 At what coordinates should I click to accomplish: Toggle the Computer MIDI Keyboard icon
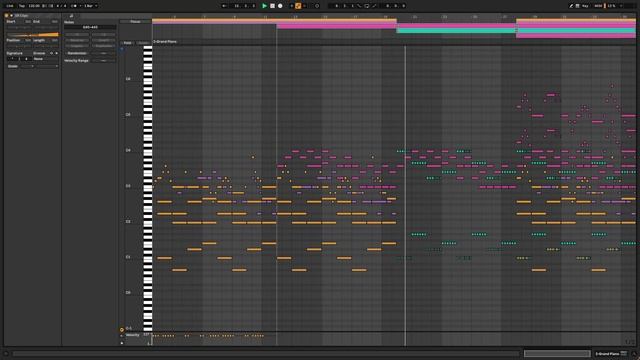pos(578,6)
